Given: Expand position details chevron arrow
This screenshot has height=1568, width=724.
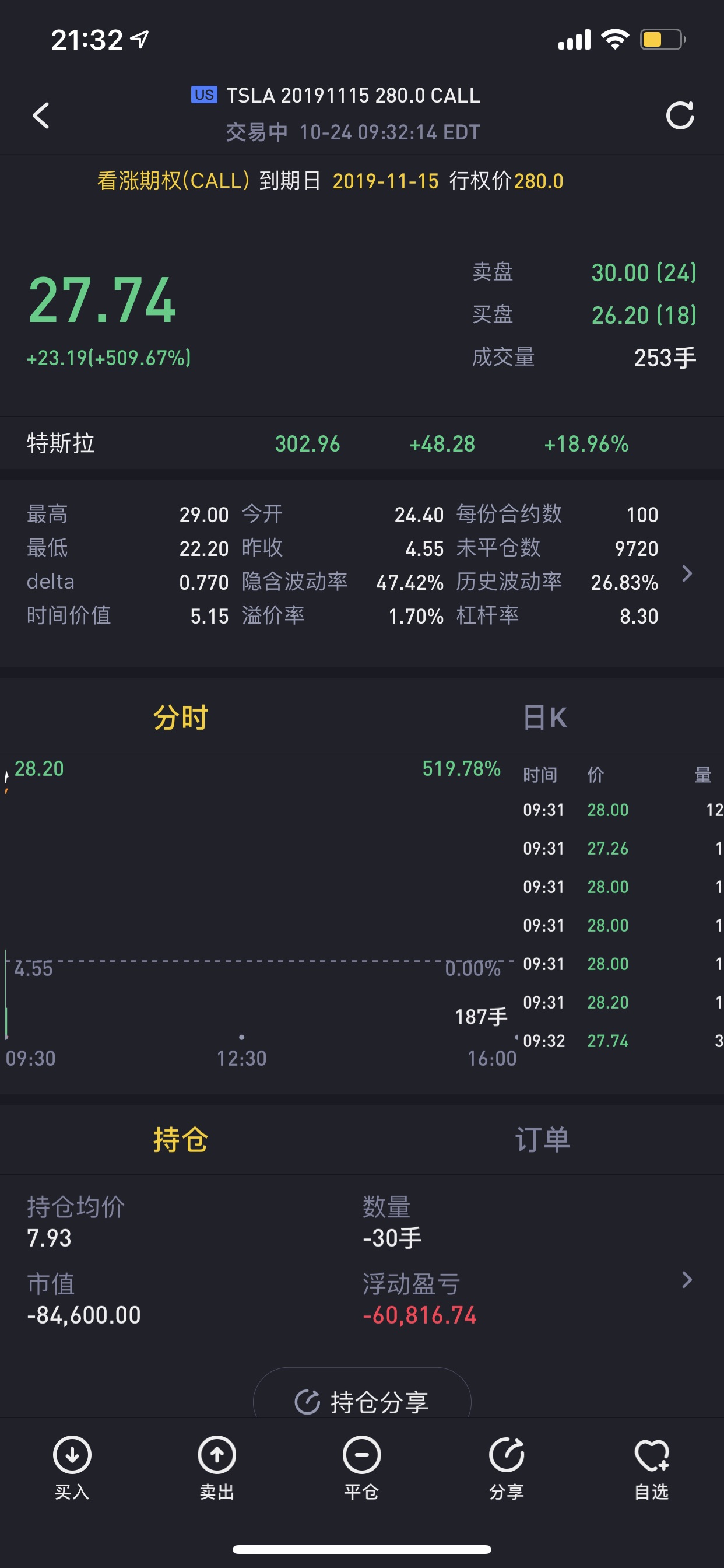Looking at the screenshot, I should coord(687,1279).
